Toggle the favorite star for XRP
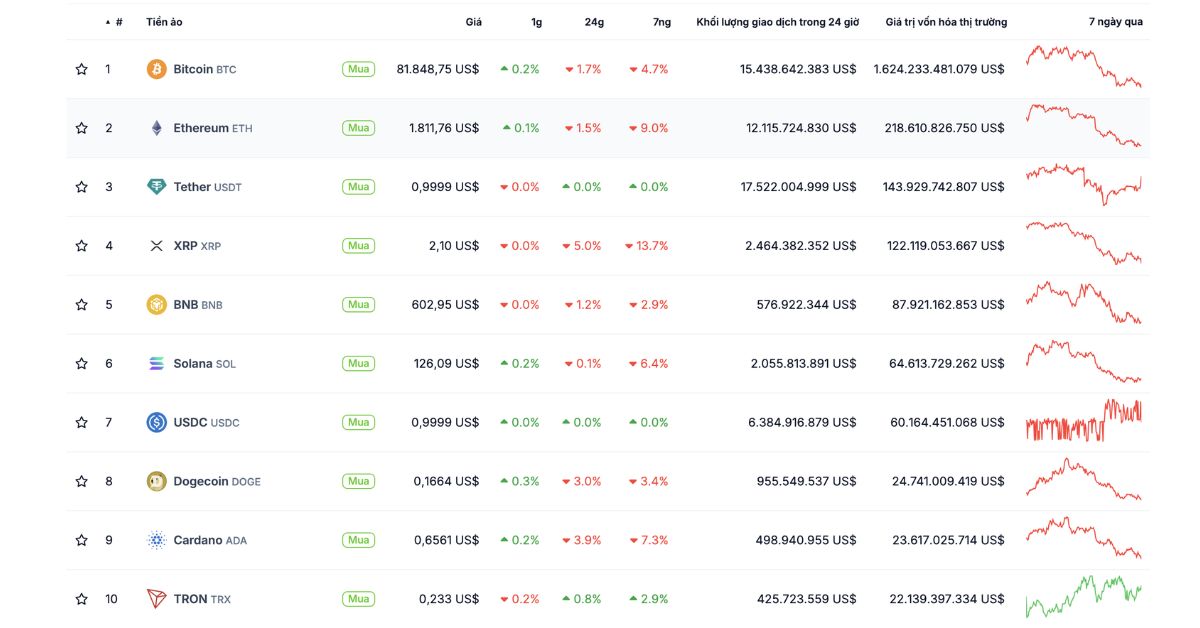Viewport: 1200px width, 628px height. click(x=82, y=246)
